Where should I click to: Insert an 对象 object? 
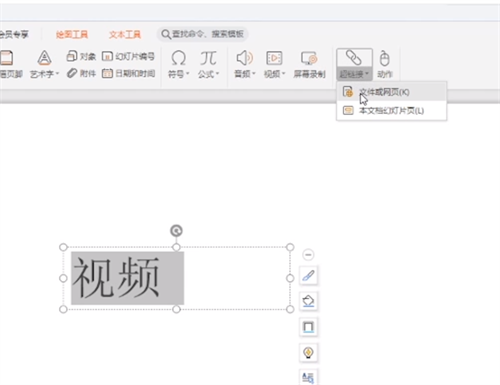tap(81, 56)
